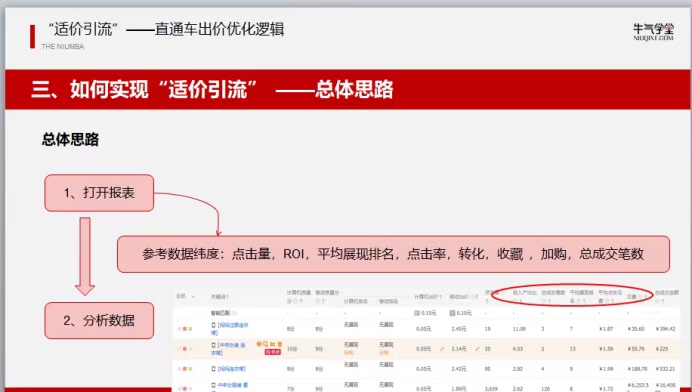Click the 4.03 ROI value
The height and width of the screenshot is (392, 692).
(518, 349)
